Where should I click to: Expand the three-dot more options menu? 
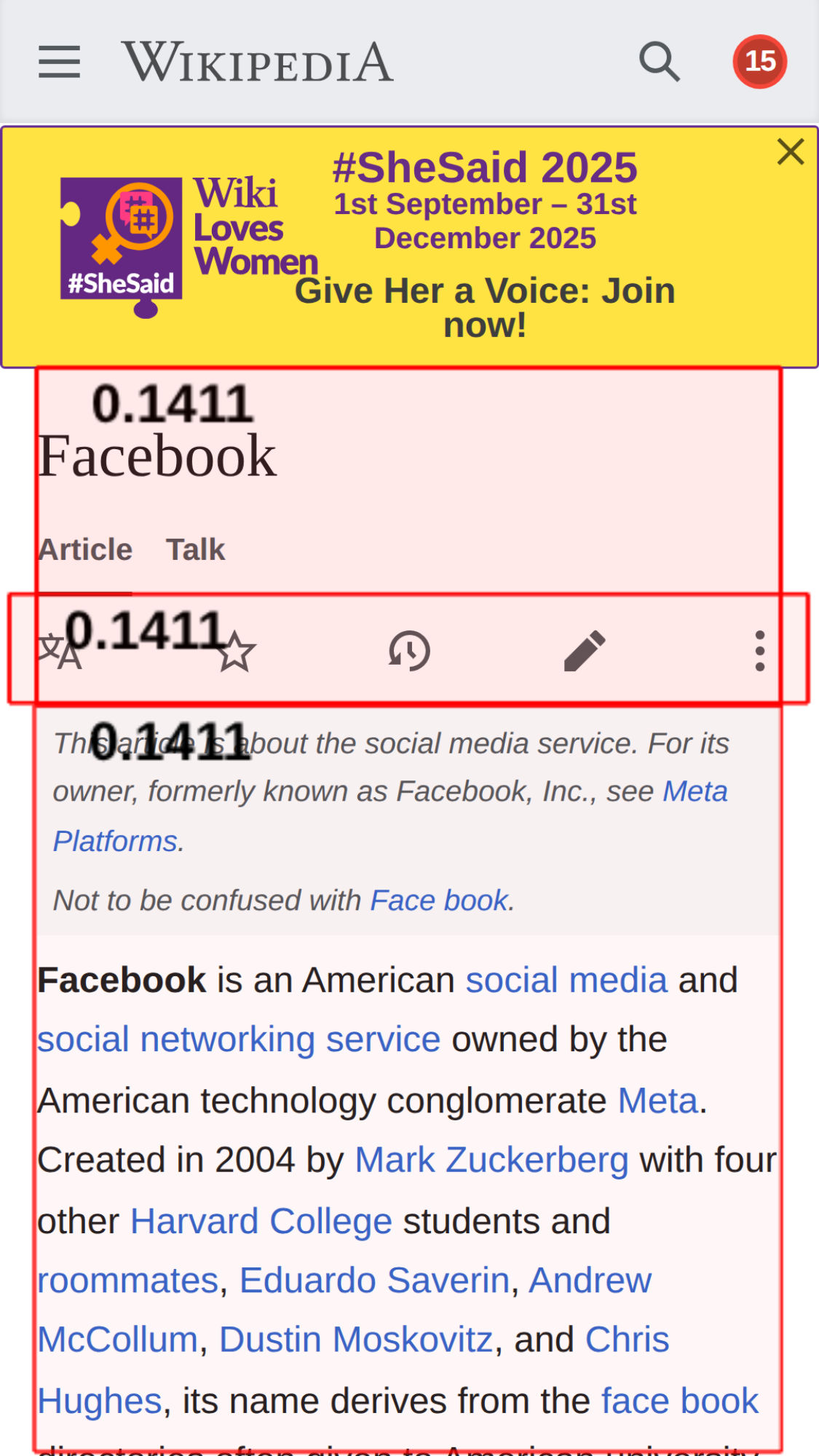759,651
